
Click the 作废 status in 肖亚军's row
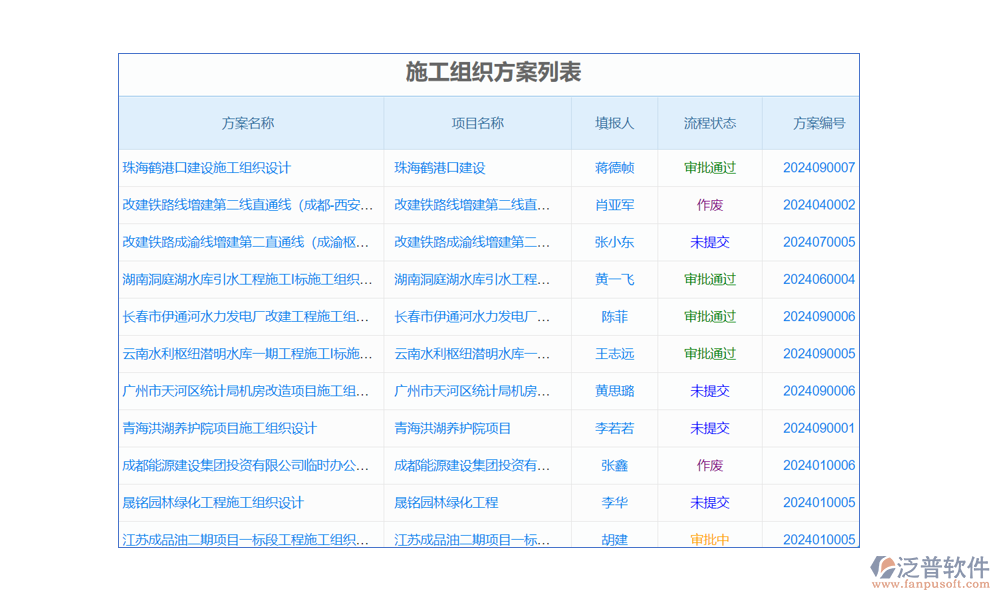point(710,205)
